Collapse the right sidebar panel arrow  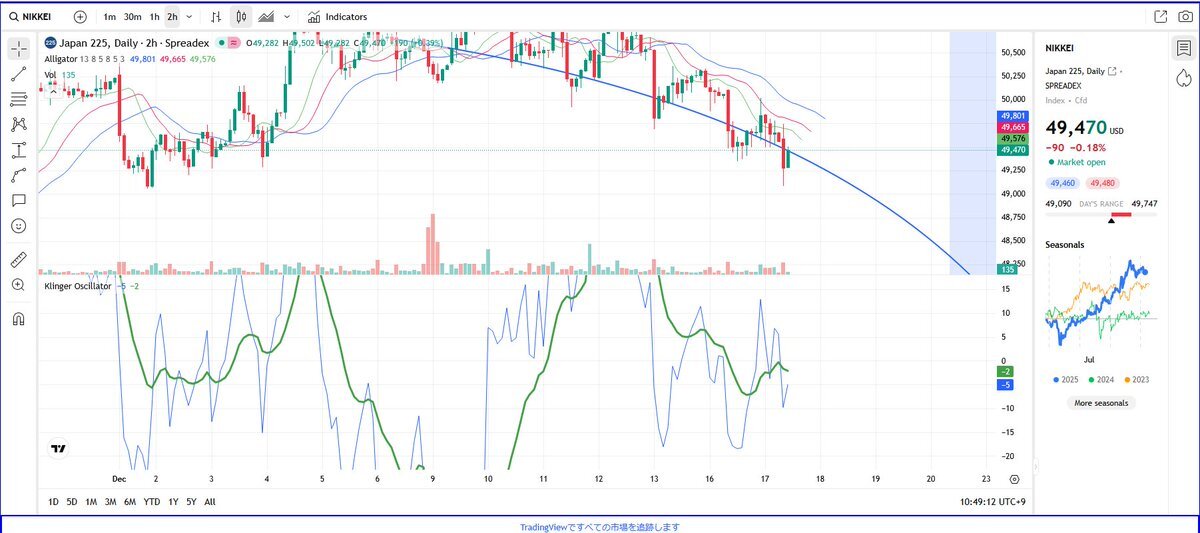1035,465
